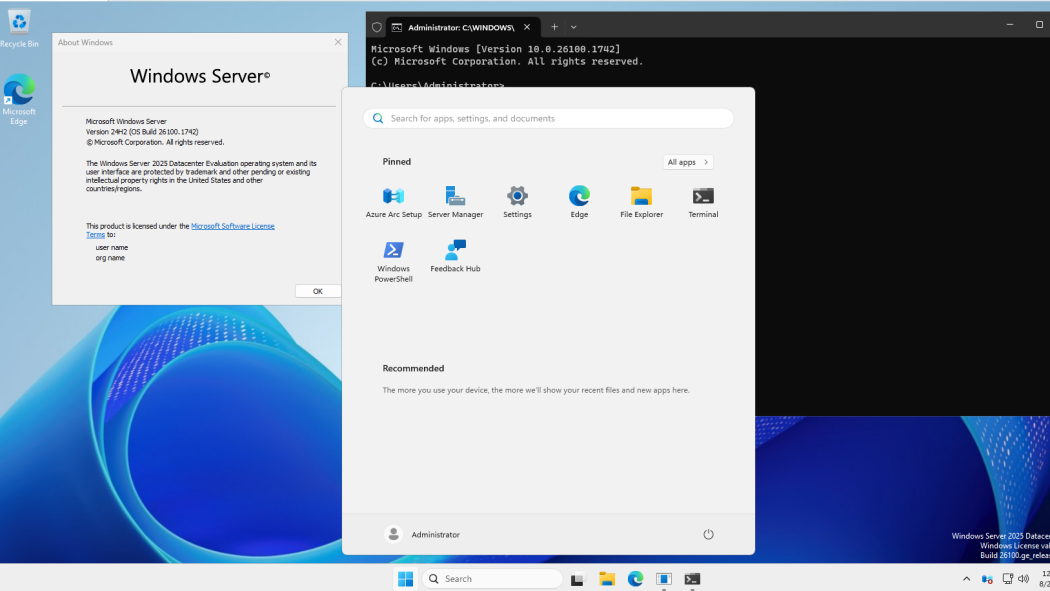Close the Administrator terminal tab

(x=527, y=27)
